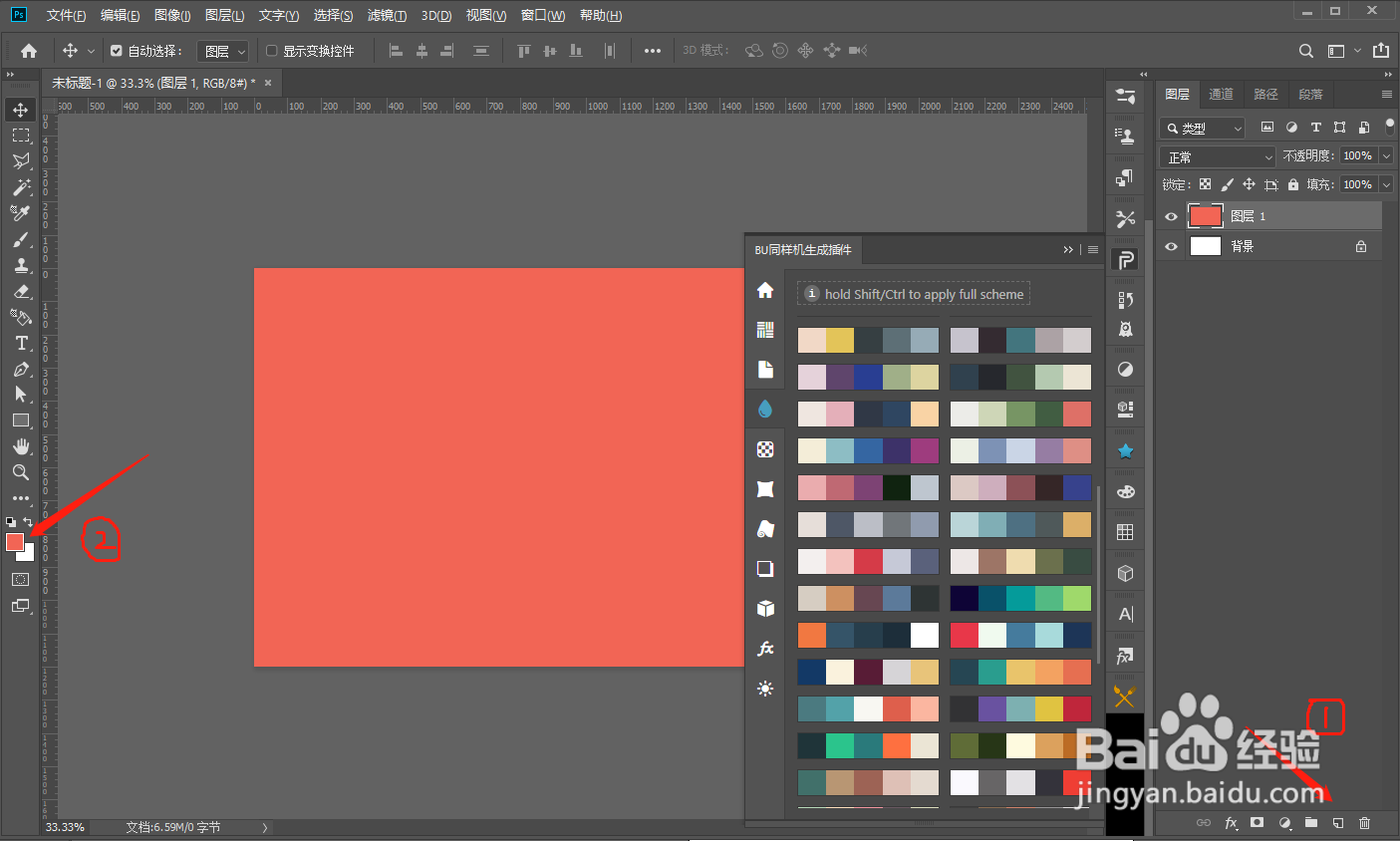Select the Move tool in toolbox
This screenshot has height=841, width=1400.
(21, 110)
